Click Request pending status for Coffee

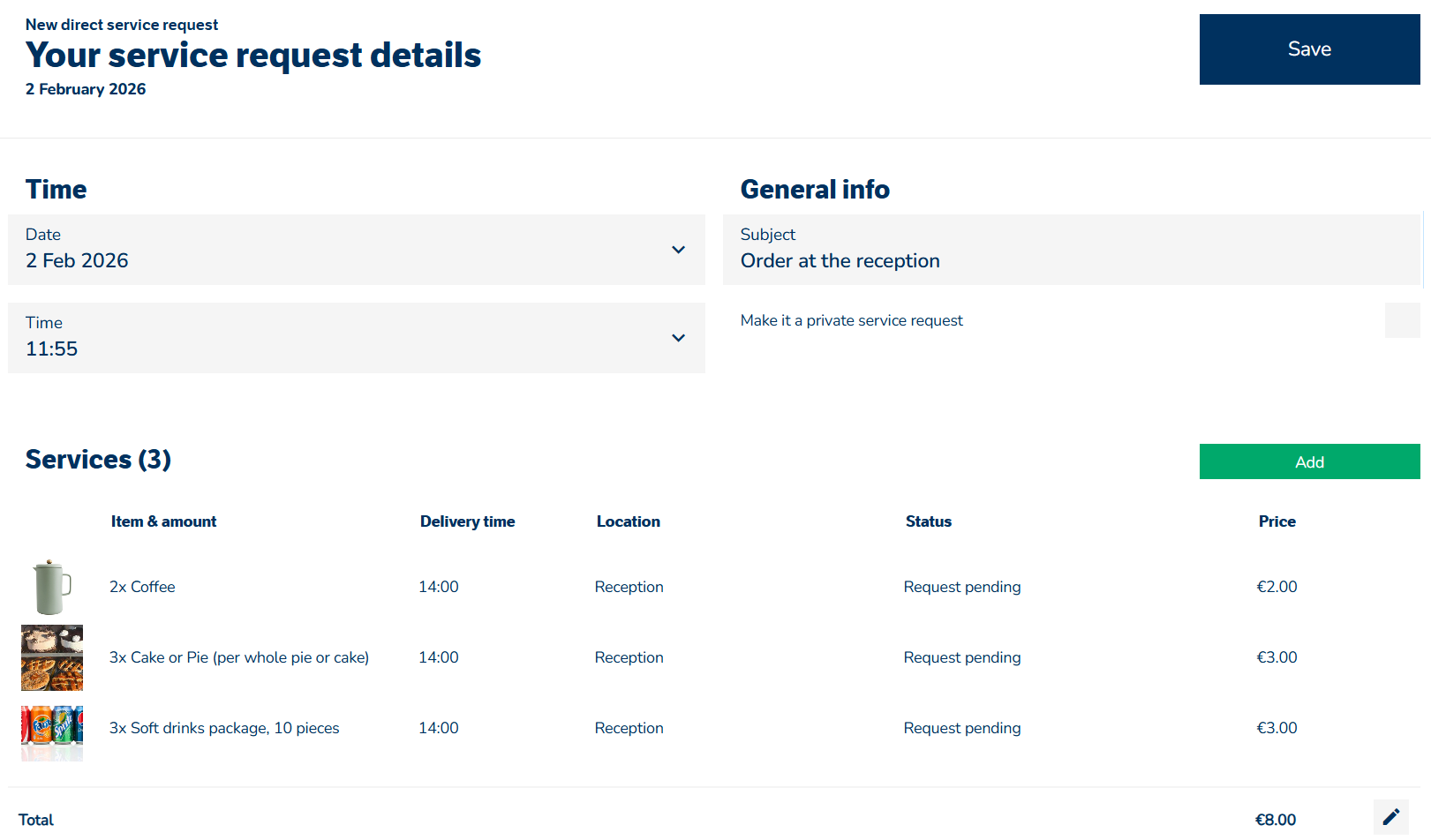961,587
